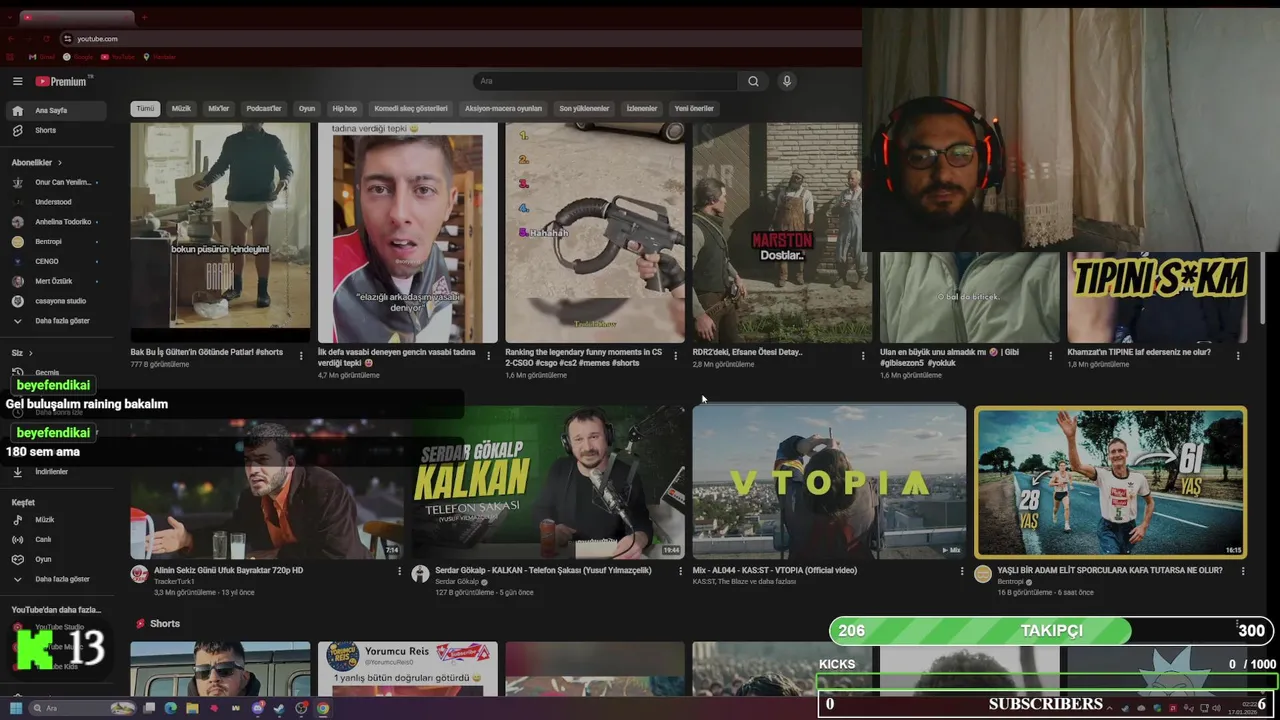Viewport: 1280px width, 720px height.
Task: Select the Aksiyon-macera oyunları chip
Action: [x=503, y=108]
